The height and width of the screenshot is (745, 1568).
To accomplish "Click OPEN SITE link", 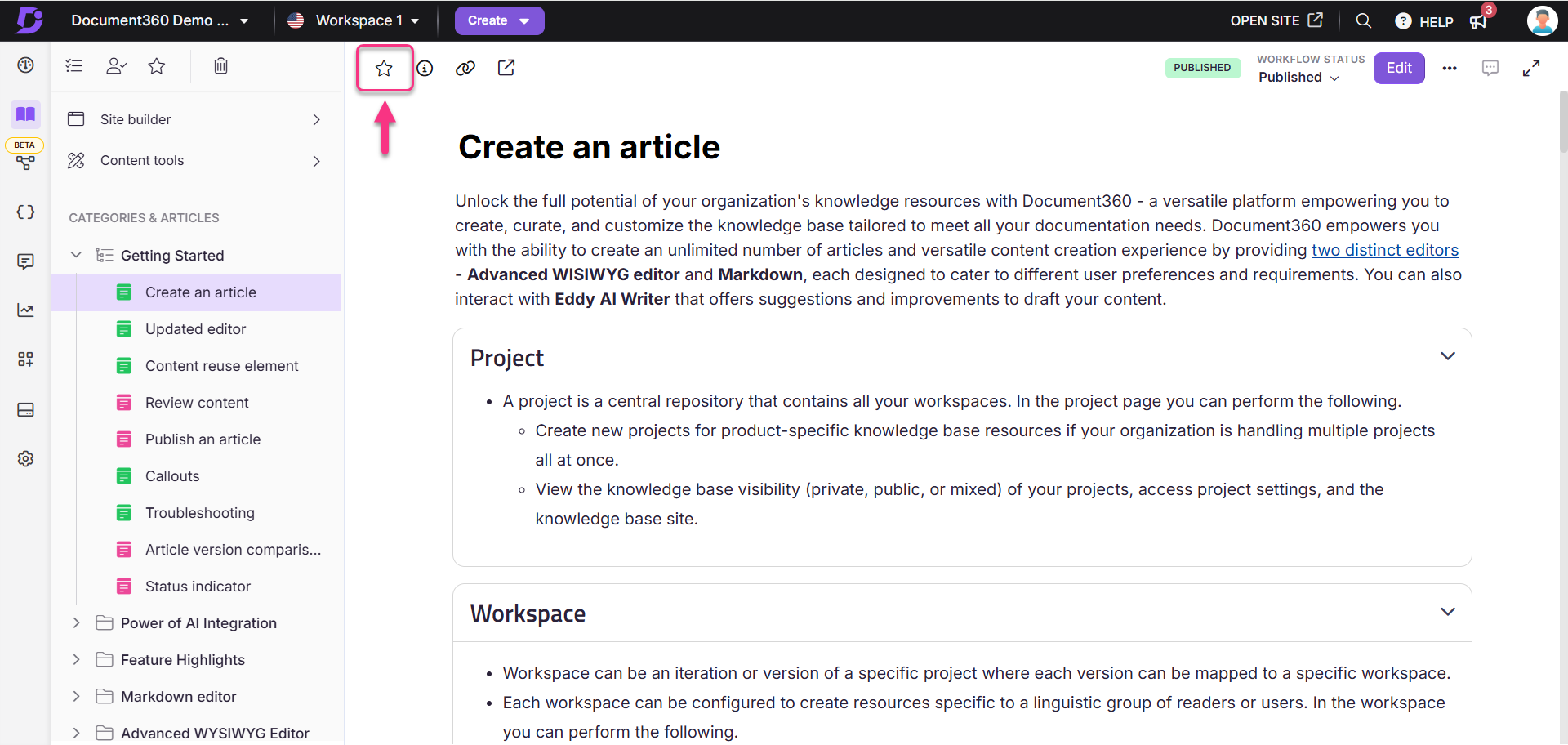I will pyautogui.click(x=1276, y=20).
